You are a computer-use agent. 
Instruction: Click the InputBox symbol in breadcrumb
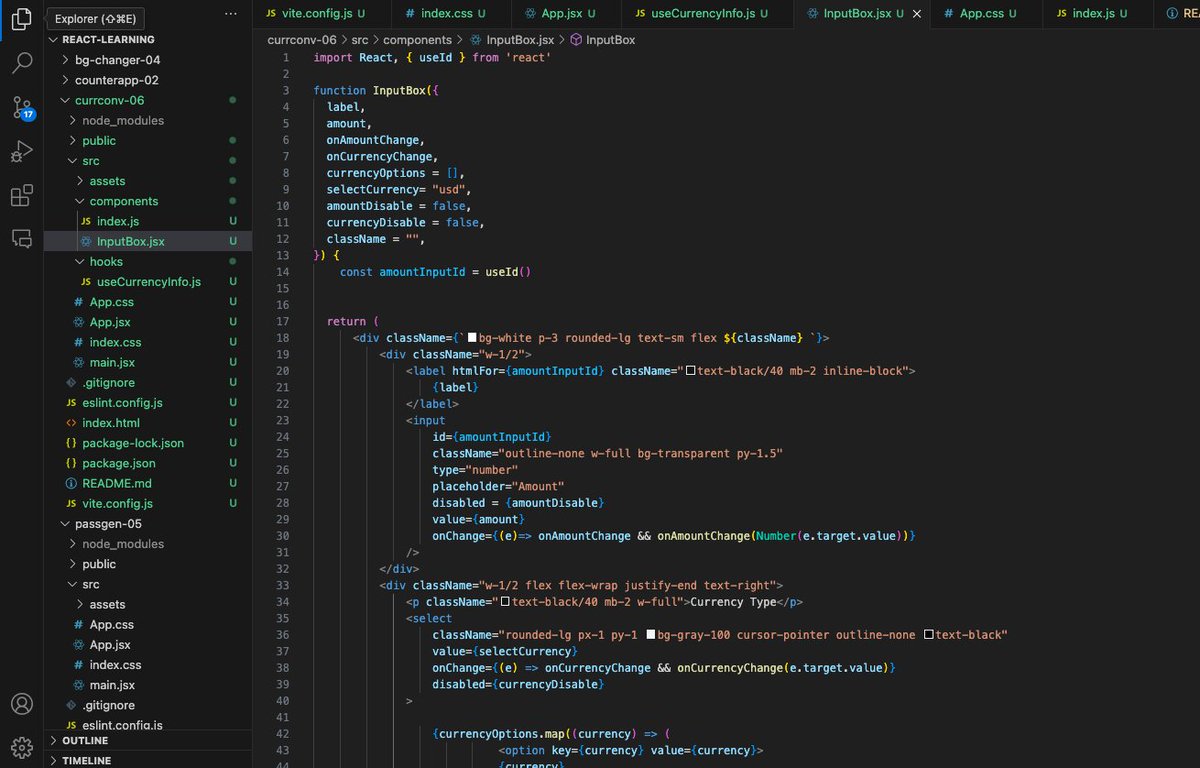coord(610,40)
